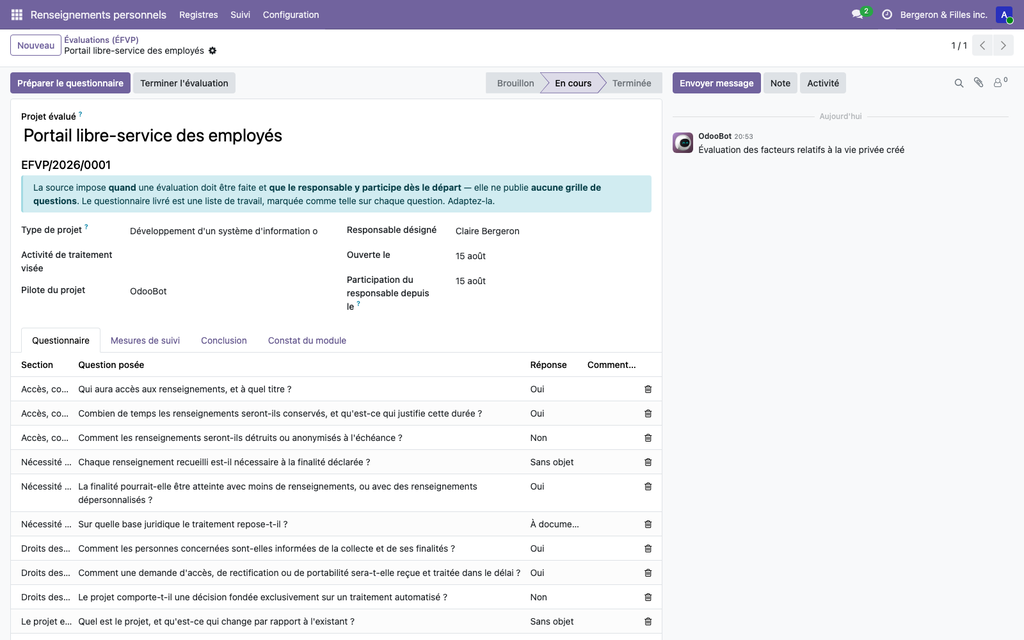
Task: Delete row 'Comment les personnes concernées sont-elles informées'
Action: click(x=648, y=549)
